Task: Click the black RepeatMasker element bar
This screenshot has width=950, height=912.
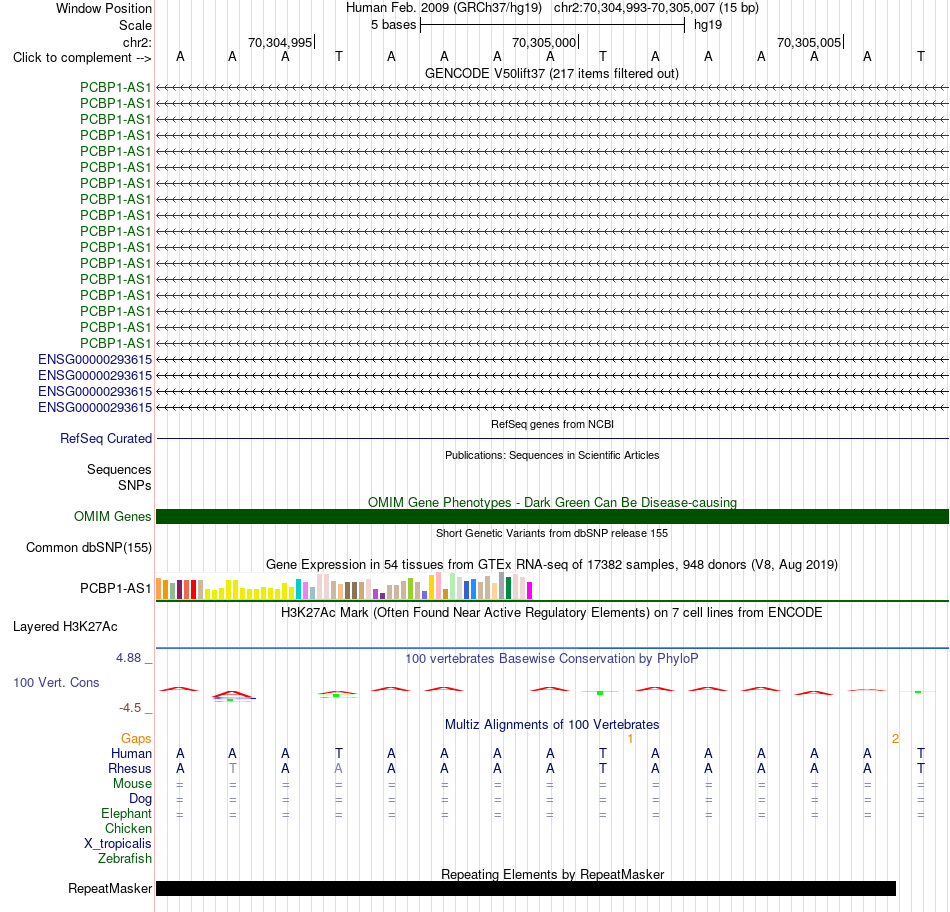Action: click(526, 888)
